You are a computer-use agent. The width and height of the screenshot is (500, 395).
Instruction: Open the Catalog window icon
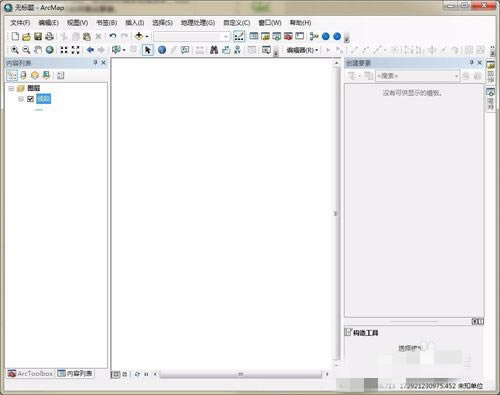265,36
